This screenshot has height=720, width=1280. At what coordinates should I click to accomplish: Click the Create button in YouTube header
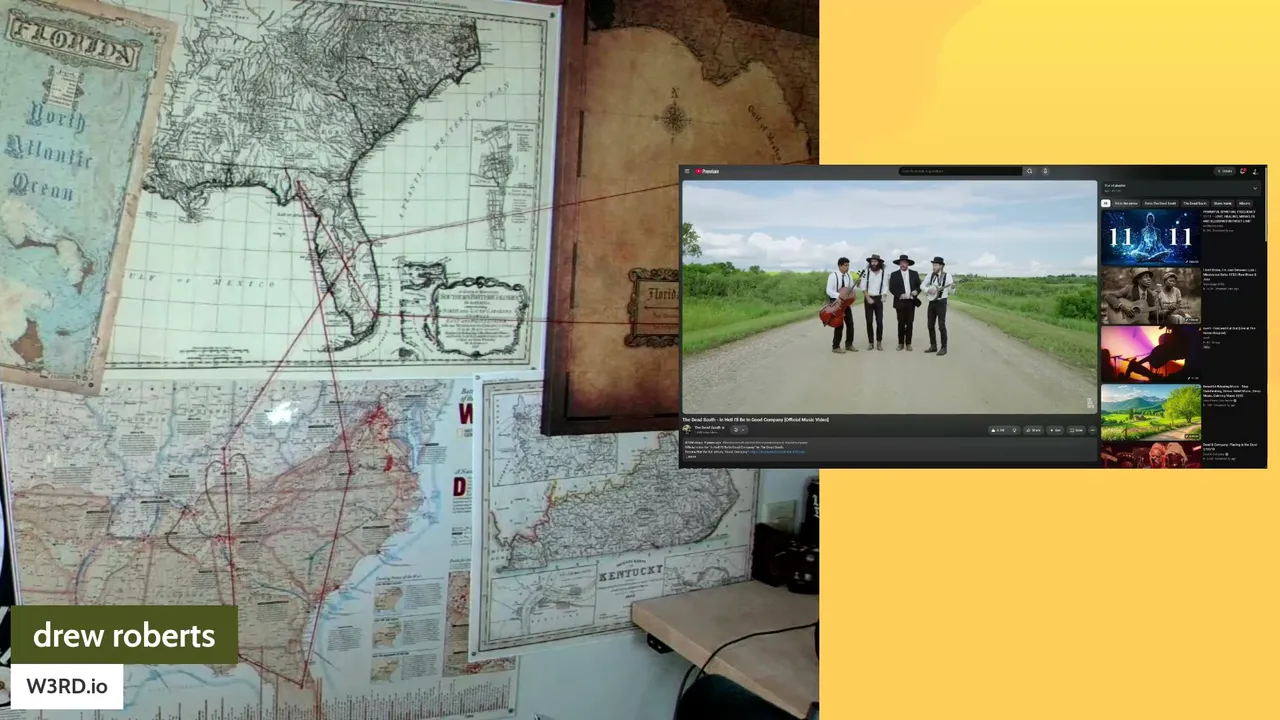tap(1226, 171)
